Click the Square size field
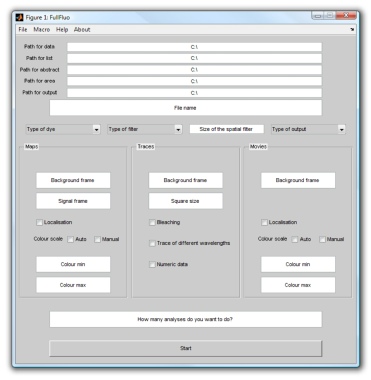Image resolution: width=371 pixels, height=380 pixels. click(186, 201)
